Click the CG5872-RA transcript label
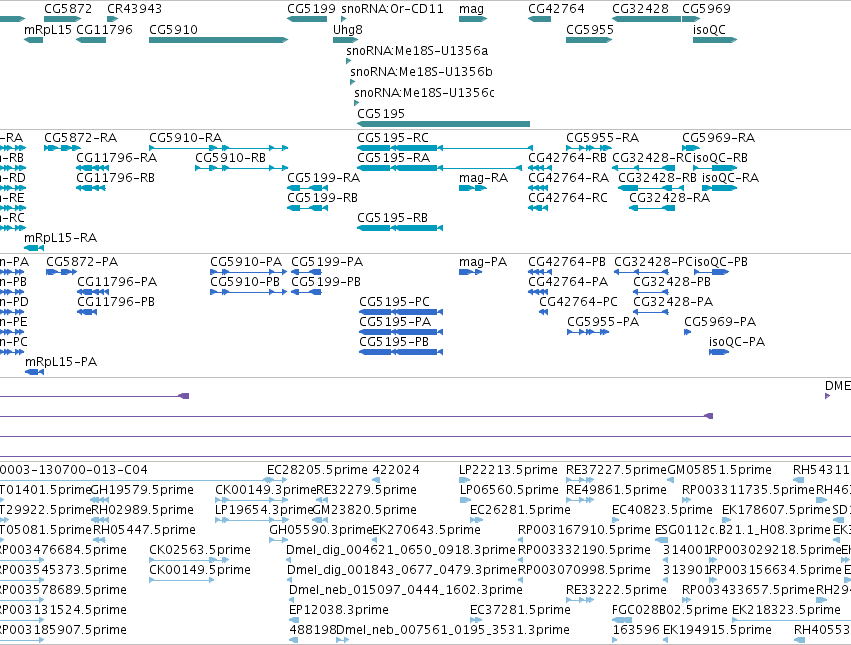 pyautogui.click(x=80, y=138)
